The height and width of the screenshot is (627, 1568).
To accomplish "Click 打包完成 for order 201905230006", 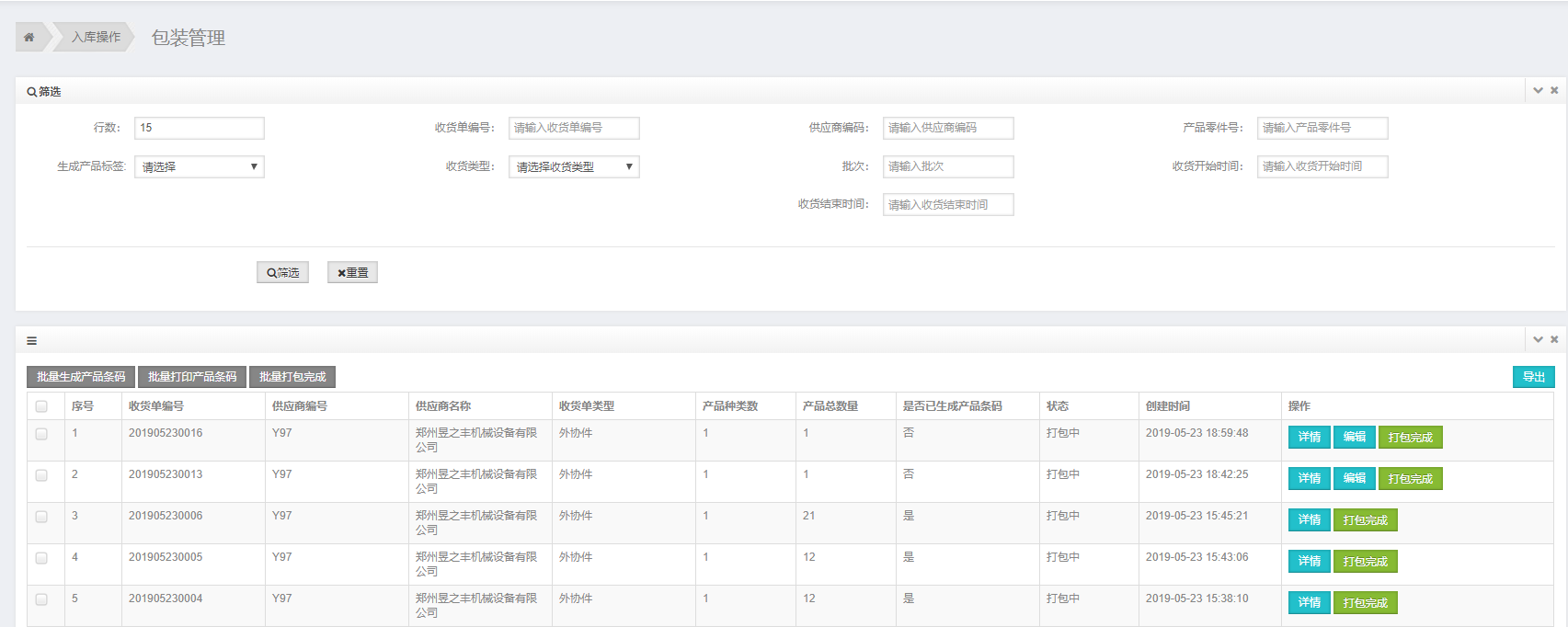I will pyautogui.click(x=1365, y=520).
